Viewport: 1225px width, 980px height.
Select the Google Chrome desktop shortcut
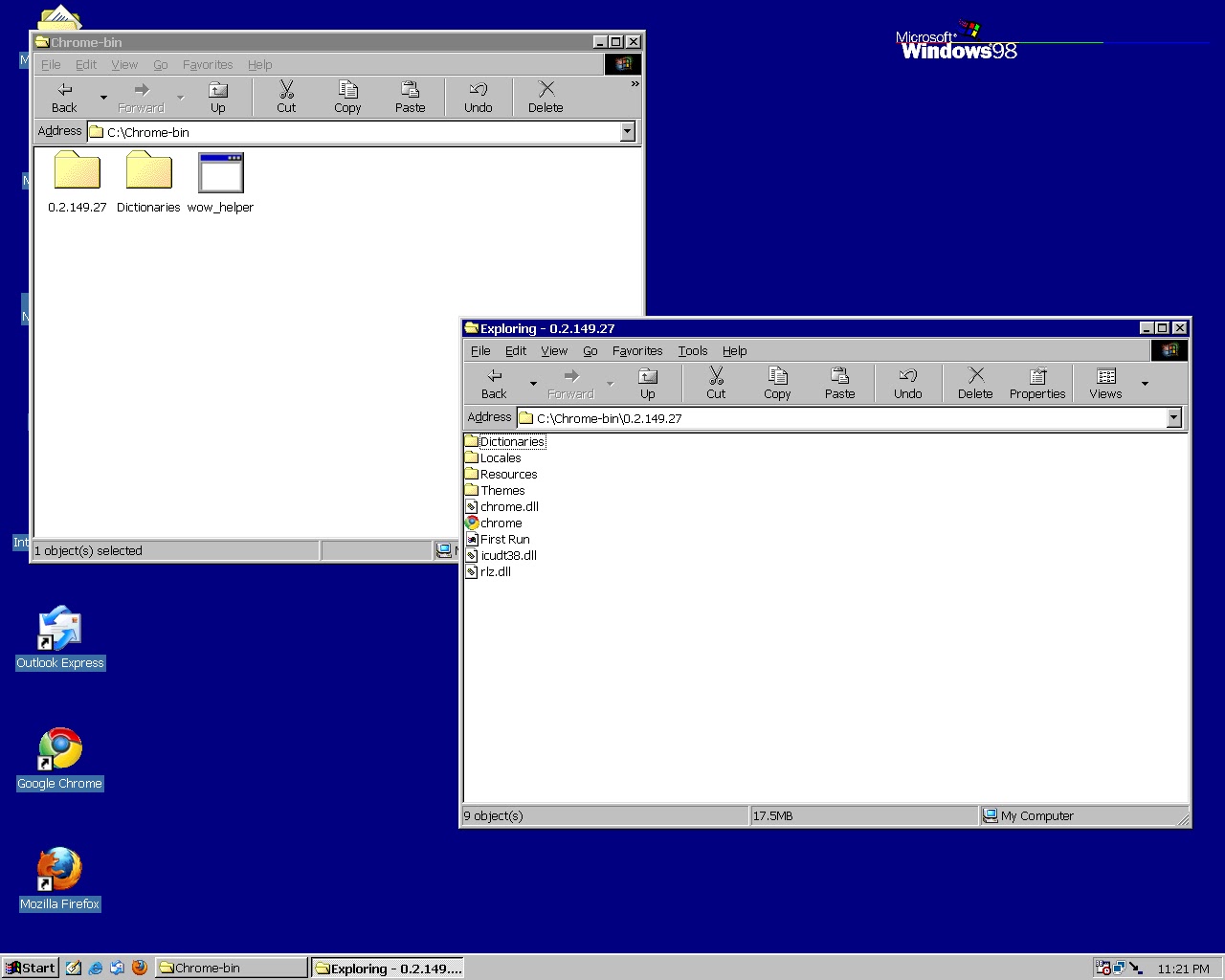click(59, 758)
